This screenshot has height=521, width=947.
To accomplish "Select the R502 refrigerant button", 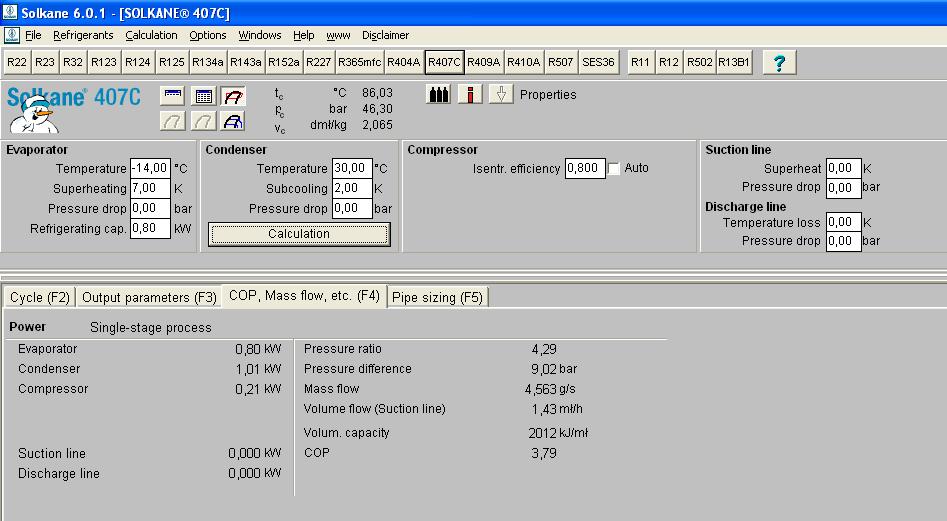I will [x=699, y=62].
